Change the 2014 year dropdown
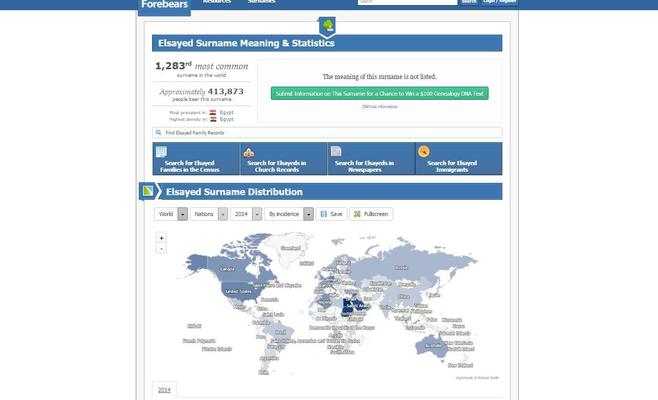The image size is (658, 400). (244, 214)
